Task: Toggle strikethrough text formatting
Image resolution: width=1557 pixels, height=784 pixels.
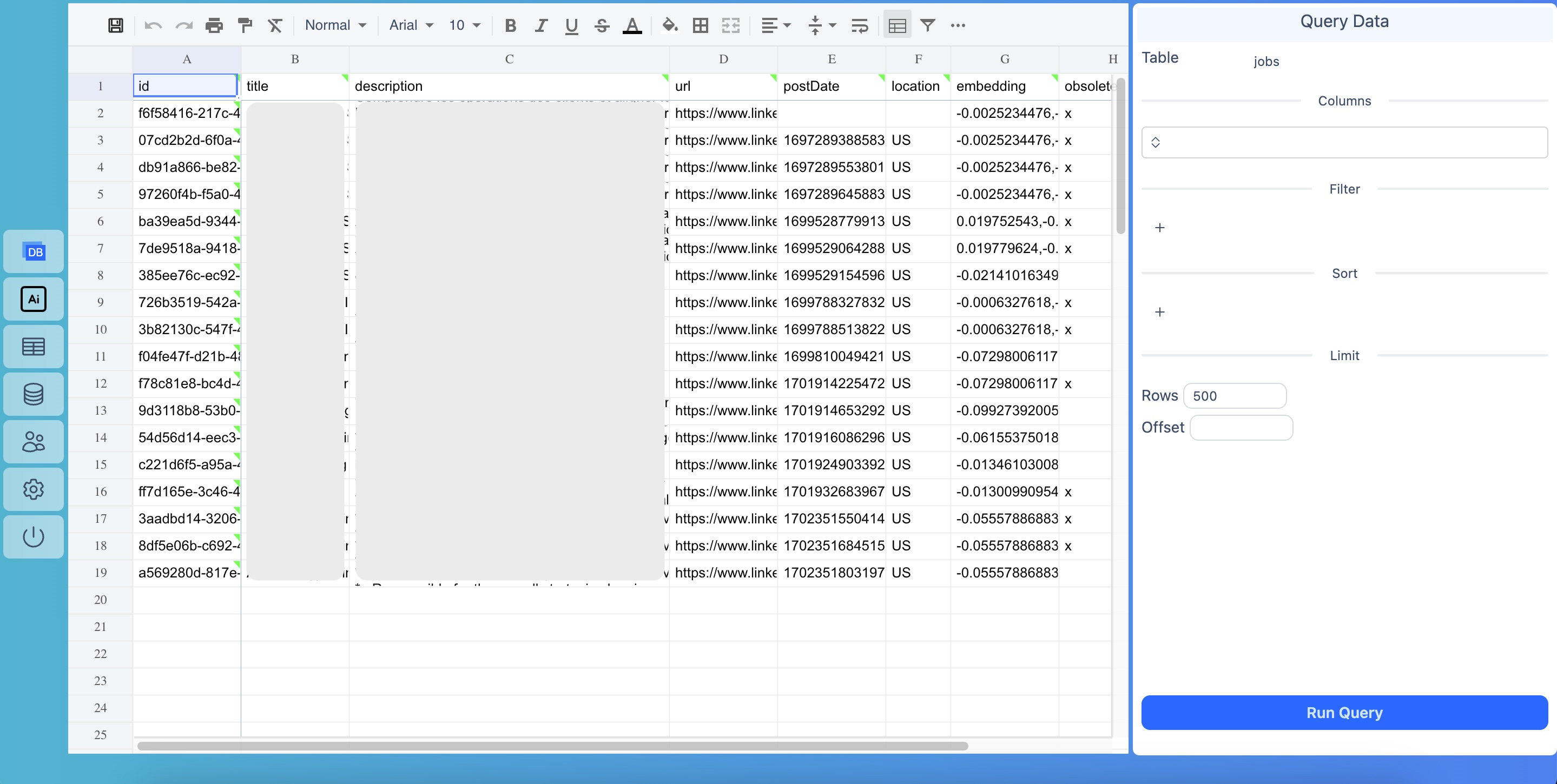Action: tap(601, 25)
